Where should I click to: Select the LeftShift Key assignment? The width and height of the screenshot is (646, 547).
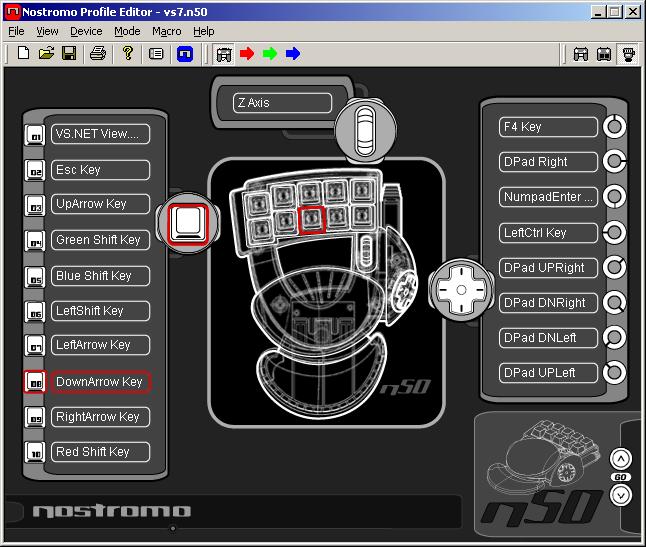click(x=101, y=311)
